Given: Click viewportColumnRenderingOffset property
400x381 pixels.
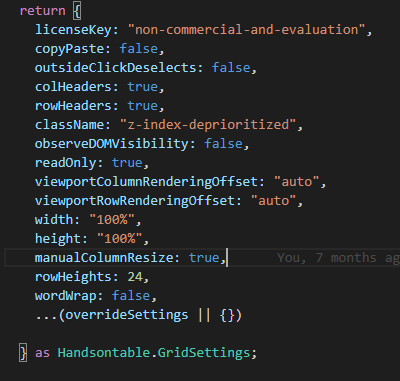Looking at the screenshot, I should click(146, 182).
